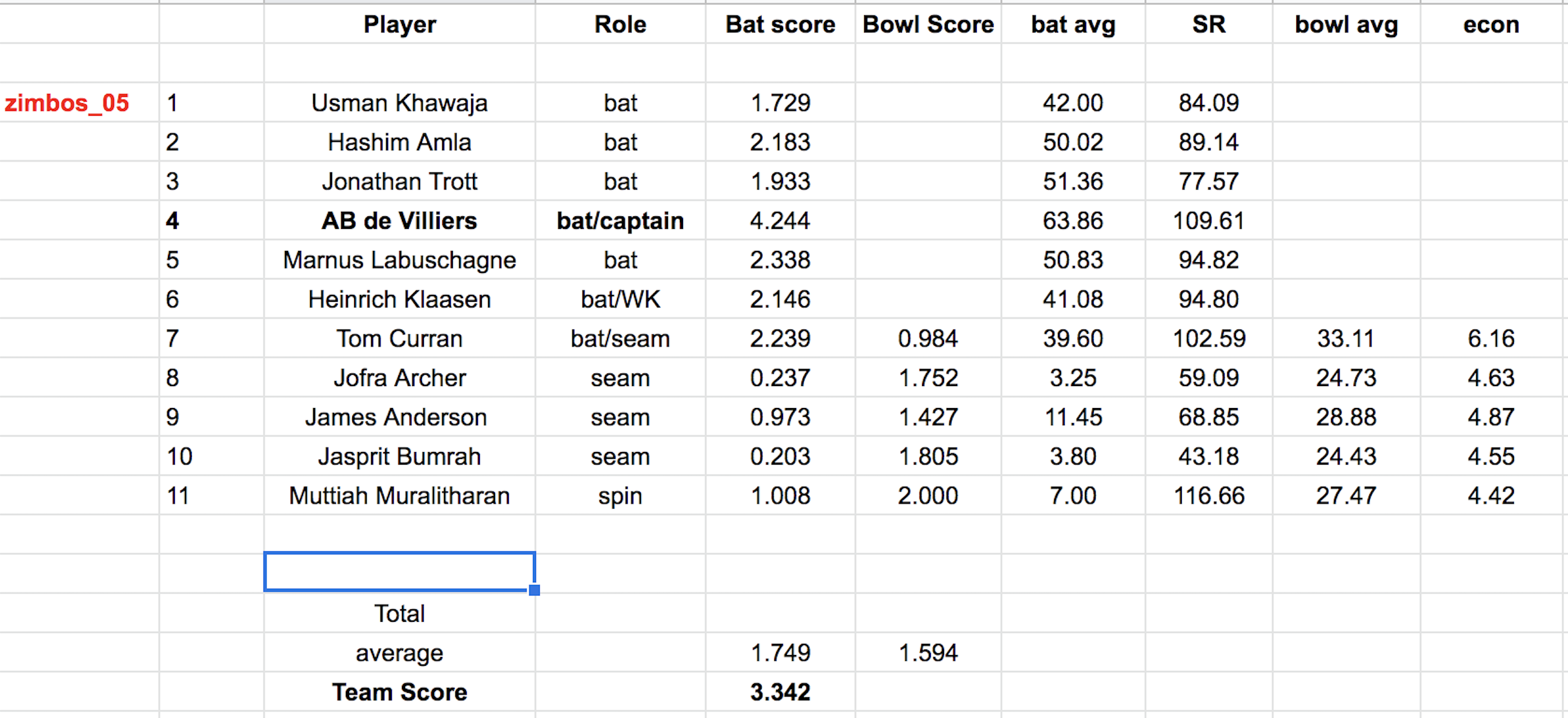Image resolution: width=1568 pixels, height=718 pixels.
Task: Click the bat/seam role cell
Action: pos(620,338)
